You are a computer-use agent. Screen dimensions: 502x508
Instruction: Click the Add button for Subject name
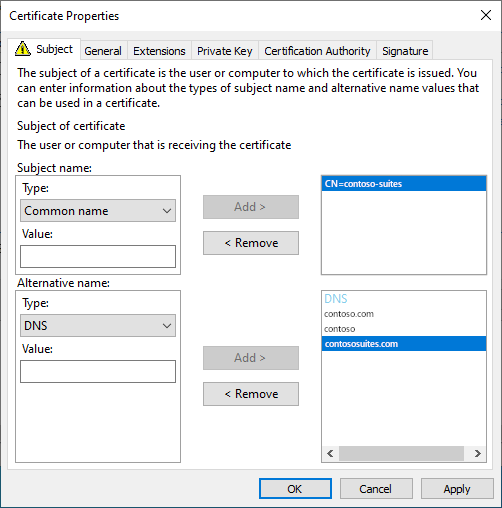click(251, 207)
